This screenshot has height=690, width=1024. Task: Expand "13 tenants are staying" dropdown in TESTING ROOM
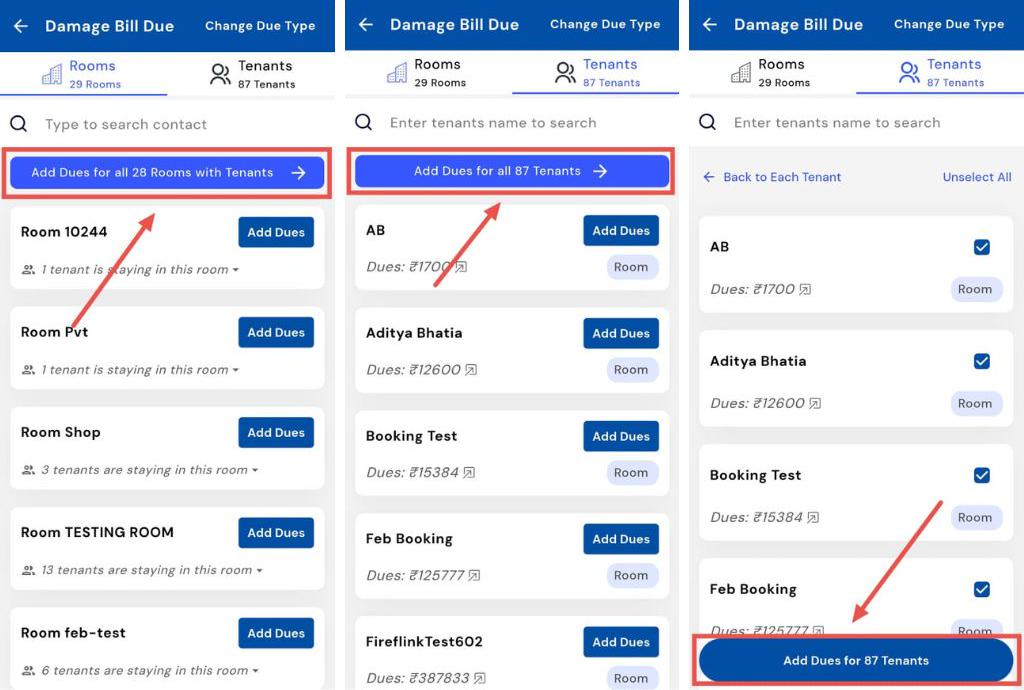259,570
